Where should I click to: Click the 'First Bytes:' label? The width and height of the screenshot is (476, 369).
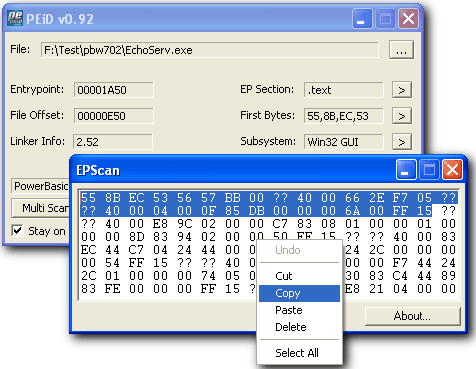tap(268, 115)
